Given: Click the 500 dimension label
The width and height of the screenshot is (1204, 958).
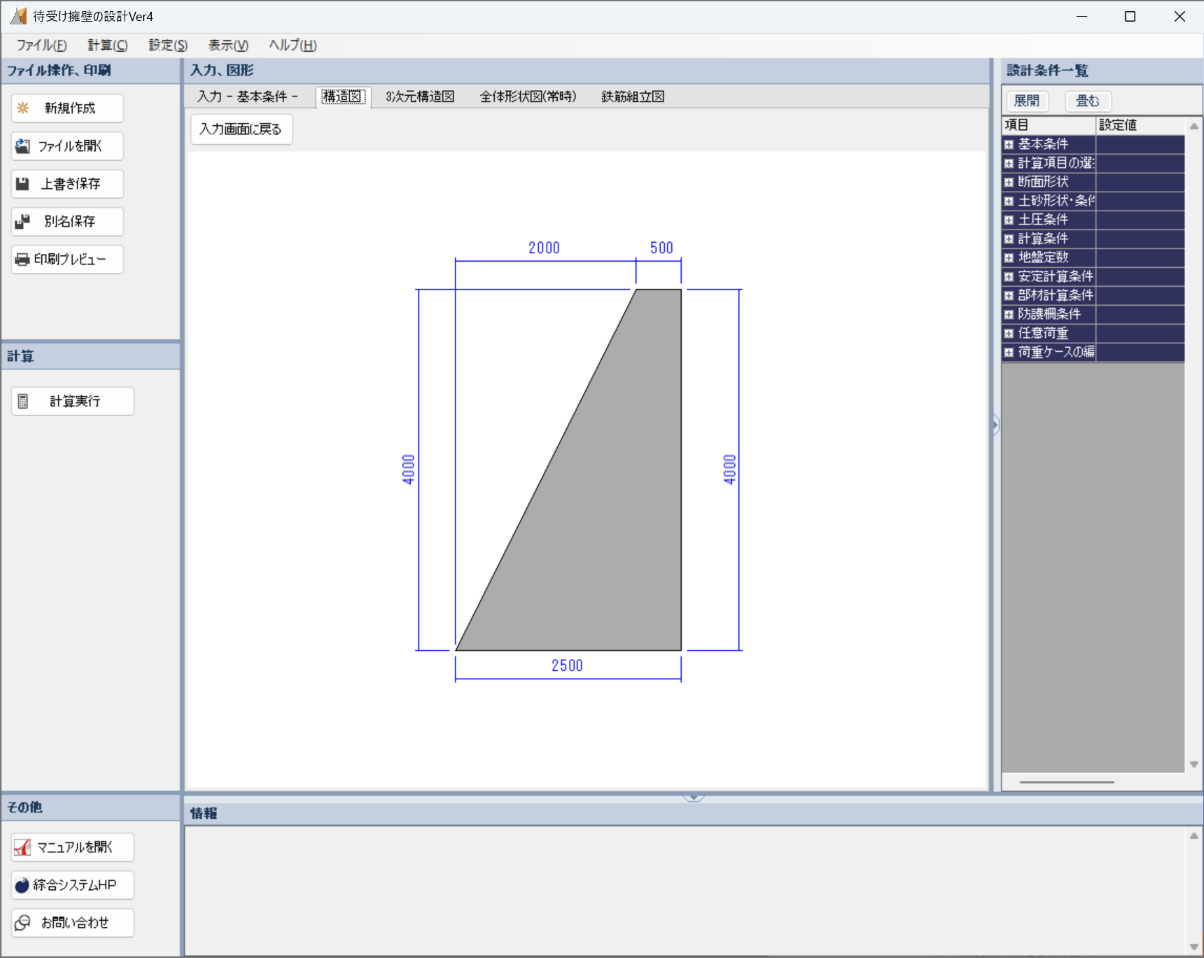Looking at the screenshot, I should coord(661,248).
